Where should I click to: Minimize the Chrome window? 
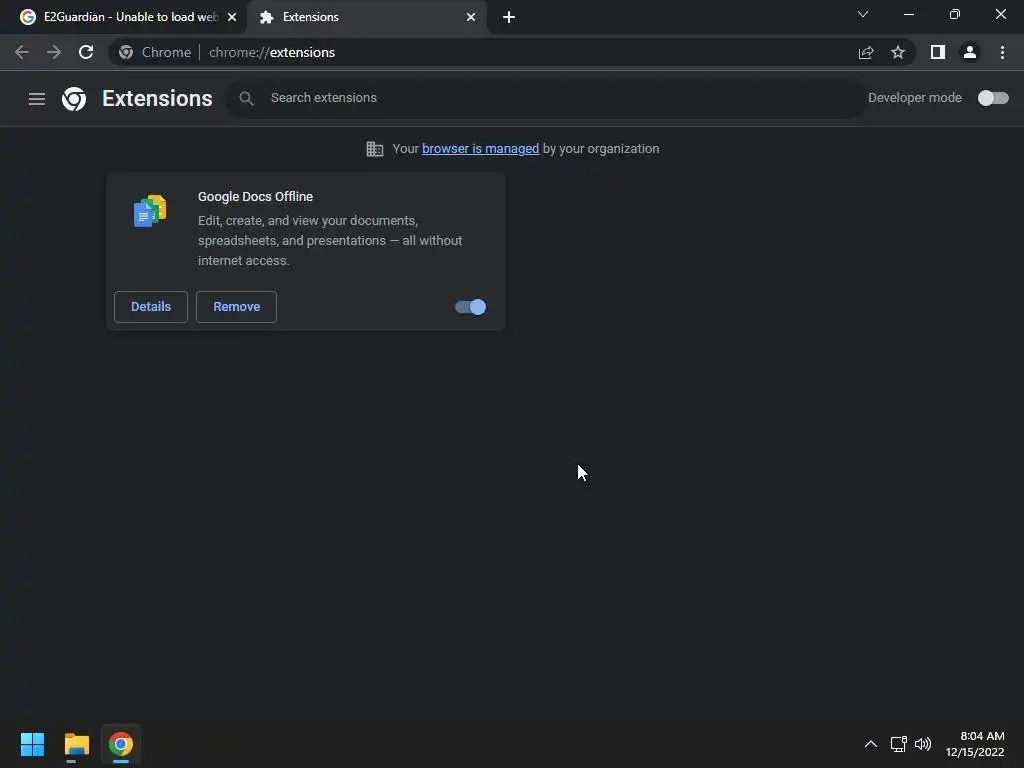908,14
